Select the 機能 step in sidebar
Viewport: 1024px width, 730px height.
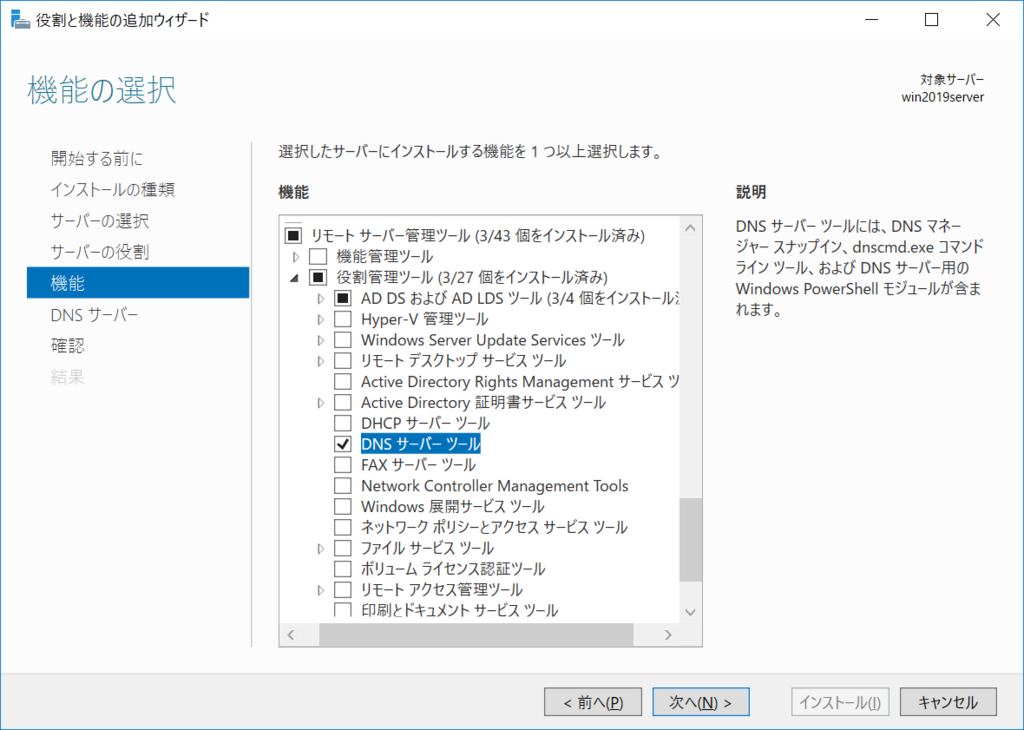(138, 283)
